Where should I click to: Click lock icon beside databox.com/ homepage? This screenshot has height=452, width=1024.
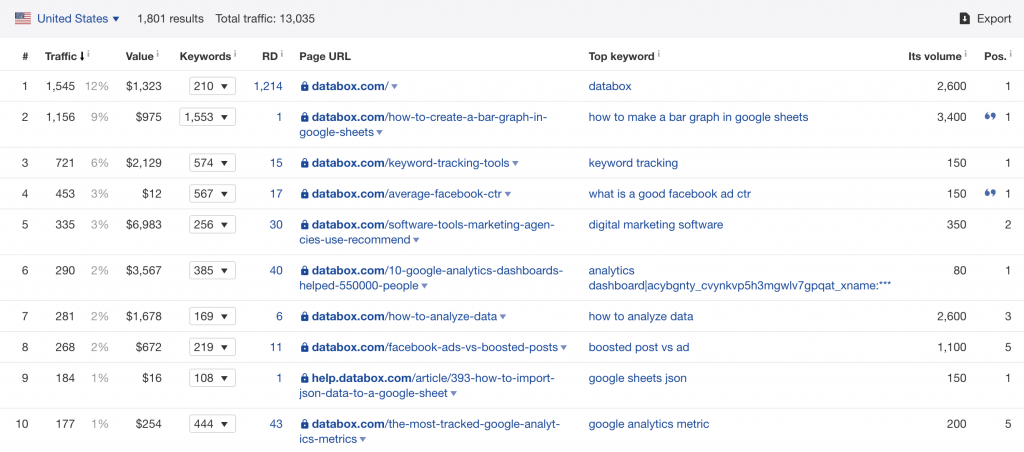[304, 86]
